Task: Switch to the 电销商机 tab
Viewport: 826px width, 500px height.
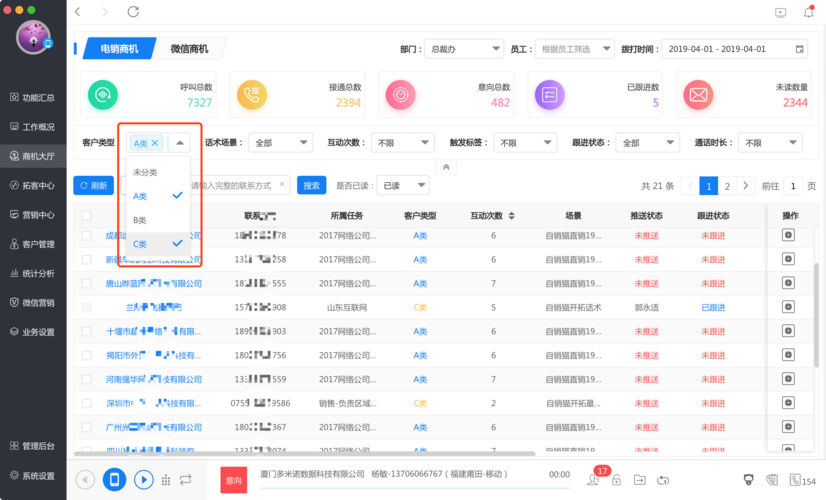Action: [120, 48]
